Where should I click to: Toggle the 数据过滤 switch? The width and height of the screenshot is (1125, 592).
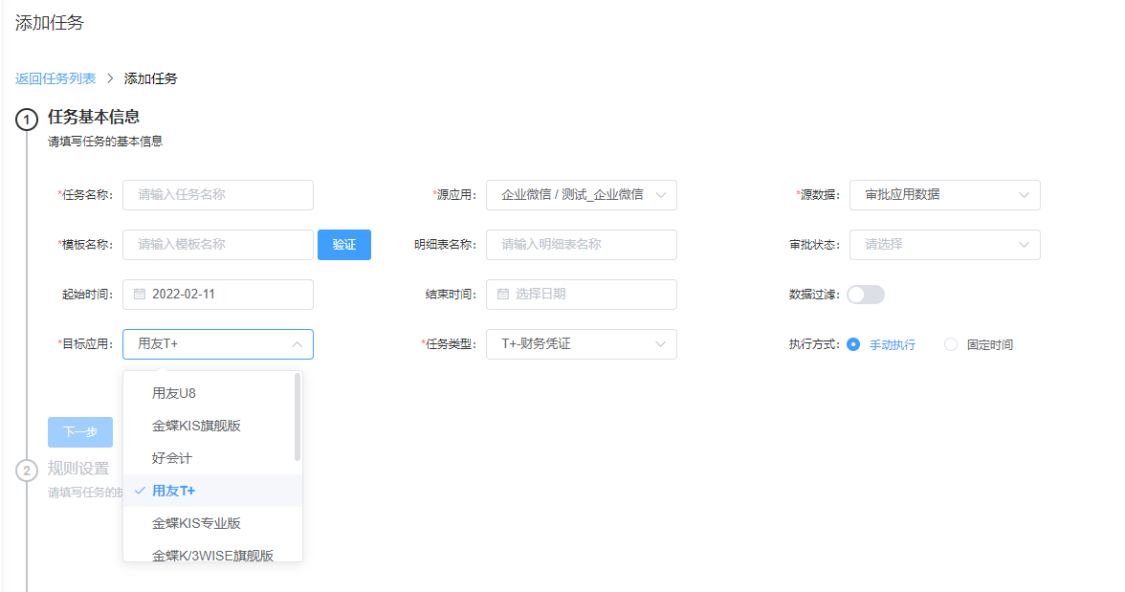[865, 294]
